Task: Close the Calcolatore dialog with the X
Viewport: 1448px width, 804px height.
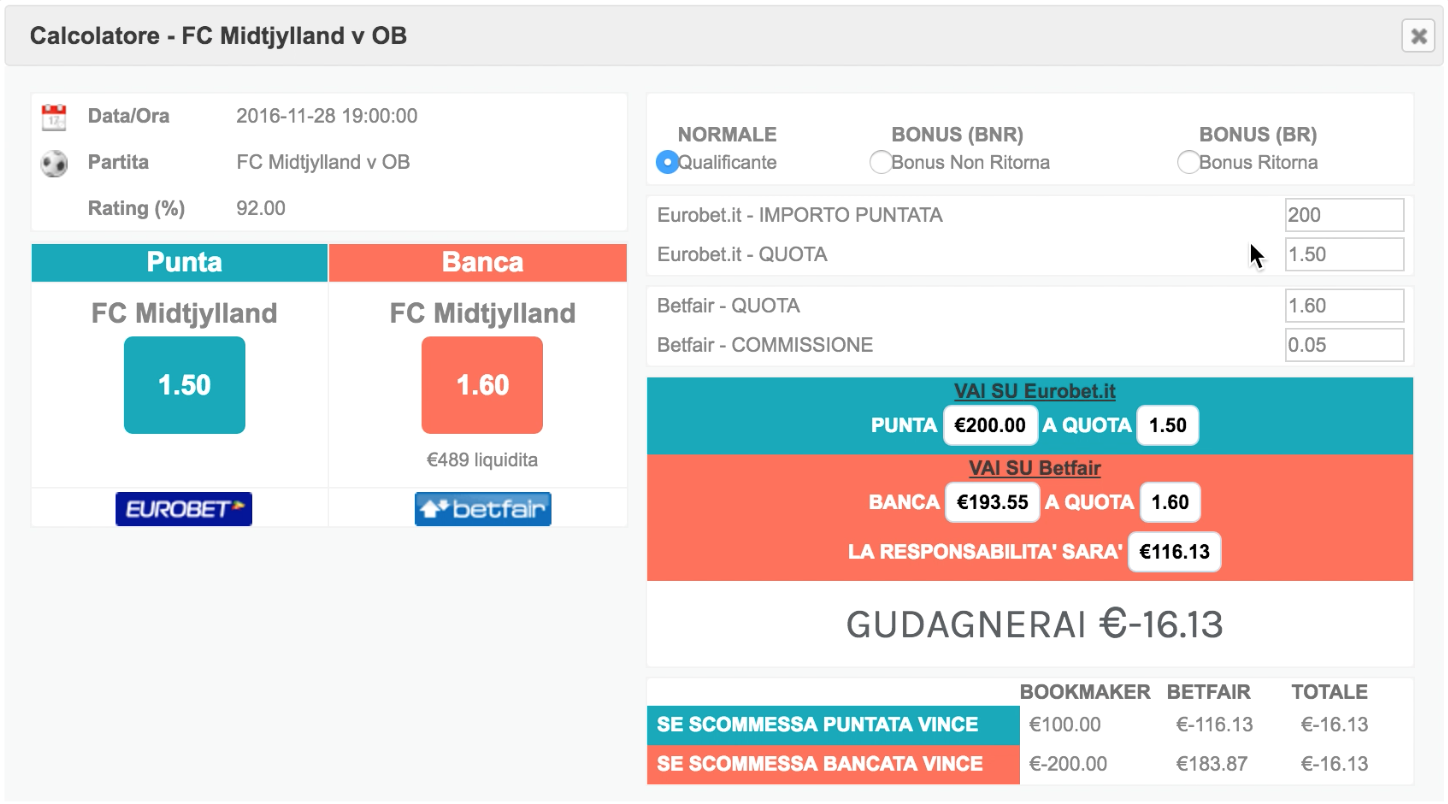Action: (1418, 36)
